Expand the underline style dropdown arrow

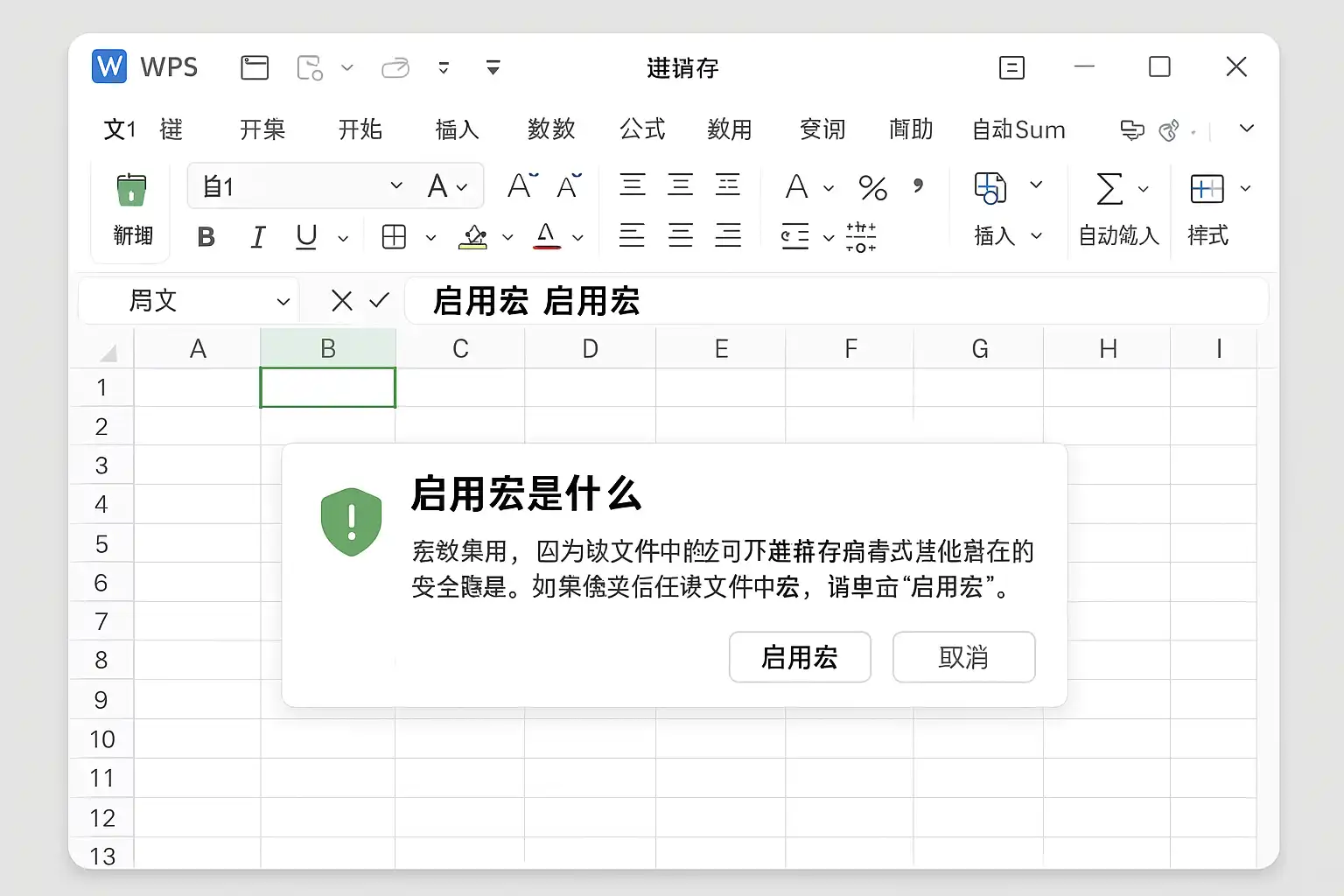(x=343, y=238)
